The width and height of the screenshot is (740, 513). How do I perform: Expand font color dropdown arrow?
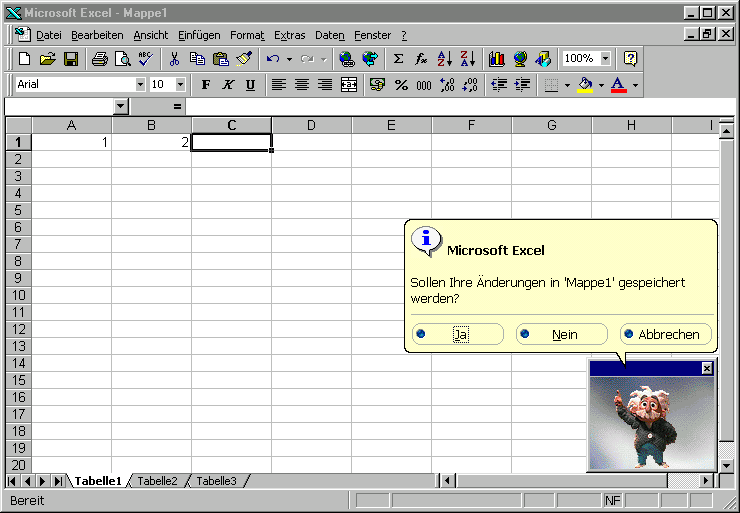click(635, 85)
